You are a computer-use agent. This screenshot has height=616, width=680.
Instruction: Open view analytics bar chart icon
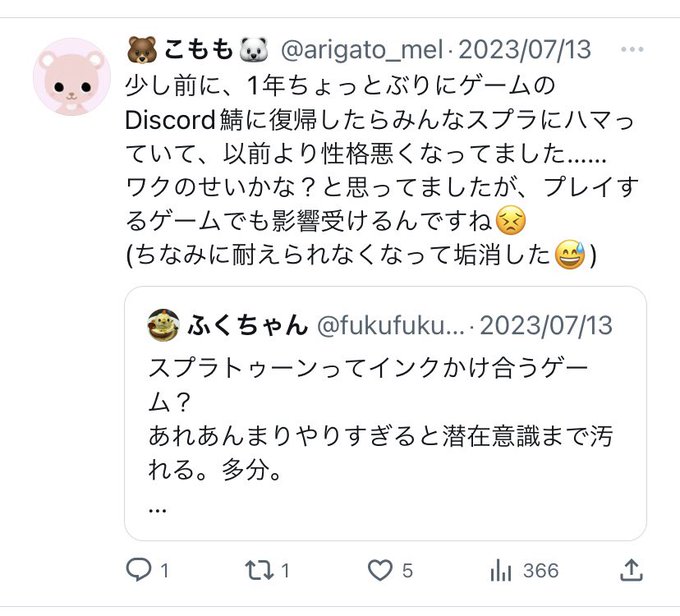(x=501, y=570)
